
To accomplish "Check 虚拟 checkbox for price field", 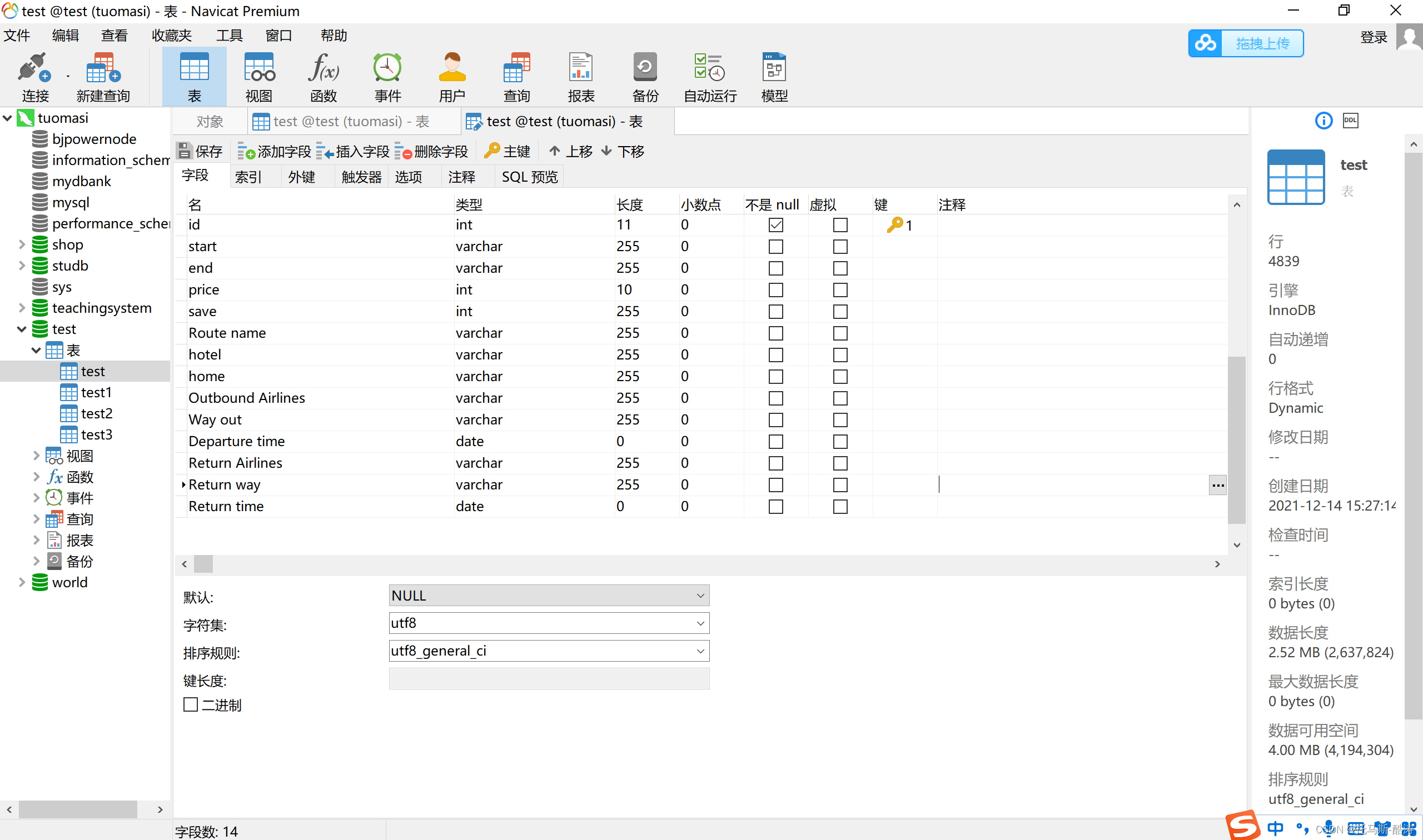I will click(x=840, y=290).
